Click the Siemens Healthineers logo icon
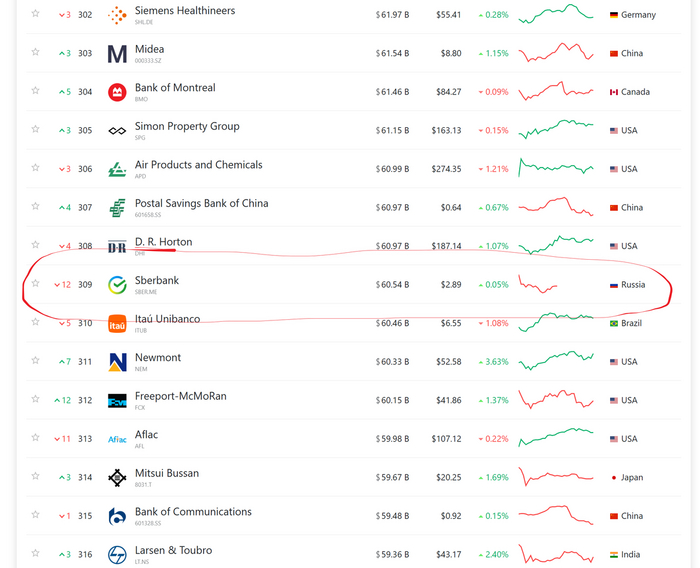The width and height of the screenshot is (700, 568). click(117, 15)
